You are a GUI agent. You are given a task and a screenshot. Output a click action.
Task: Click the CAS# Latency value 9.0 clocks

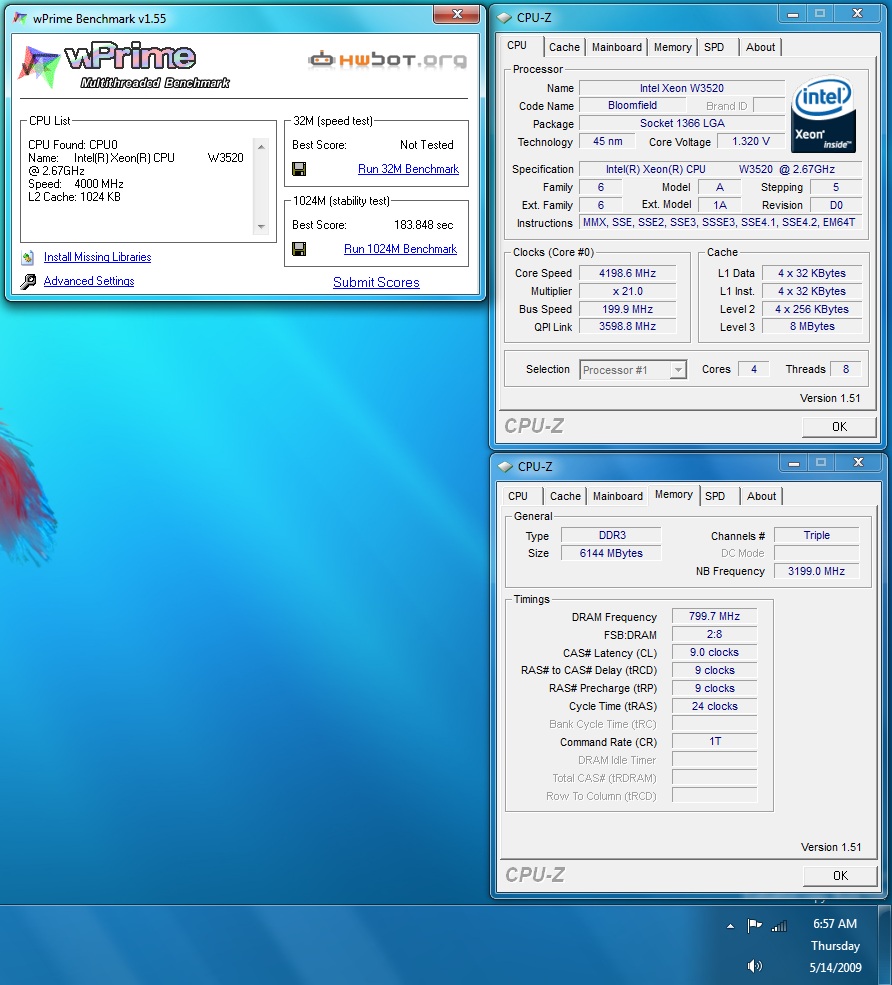tap(714, 652)
